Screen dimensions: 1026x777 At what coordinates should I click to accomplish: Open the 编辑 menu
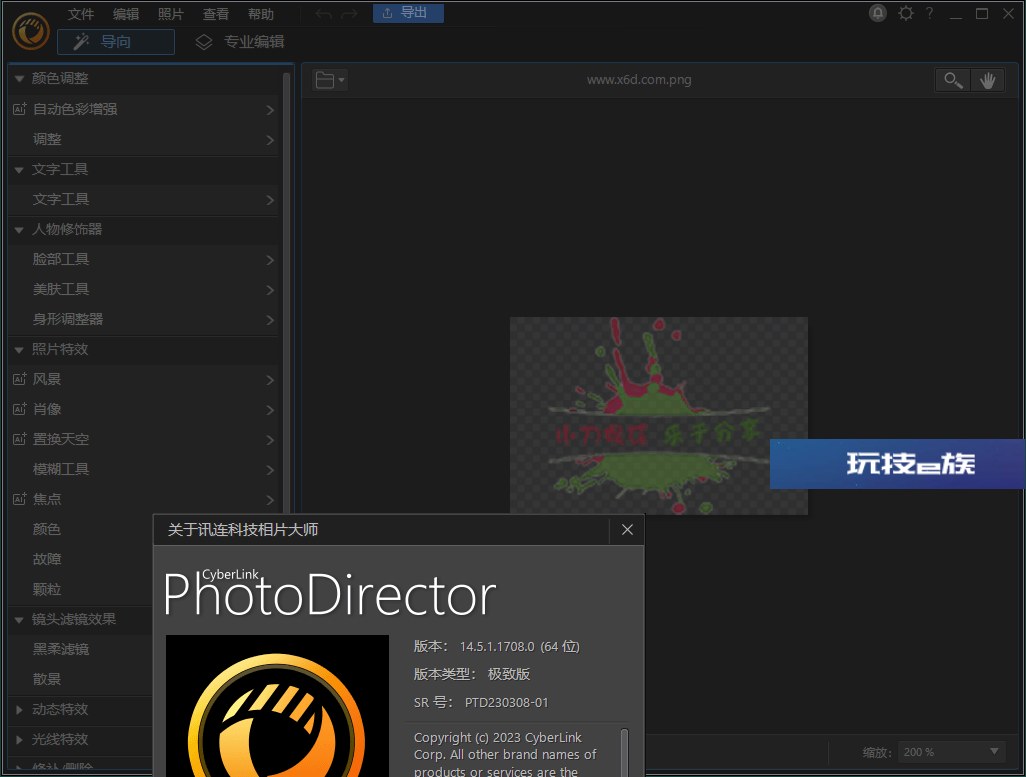126,14
